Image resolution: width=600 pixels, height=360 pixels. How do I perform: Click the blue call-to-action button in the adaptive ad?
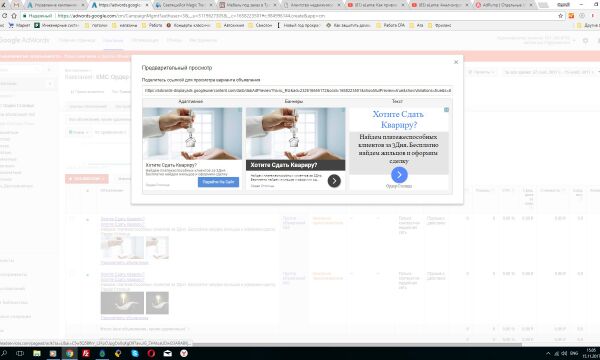click(218, 182)
